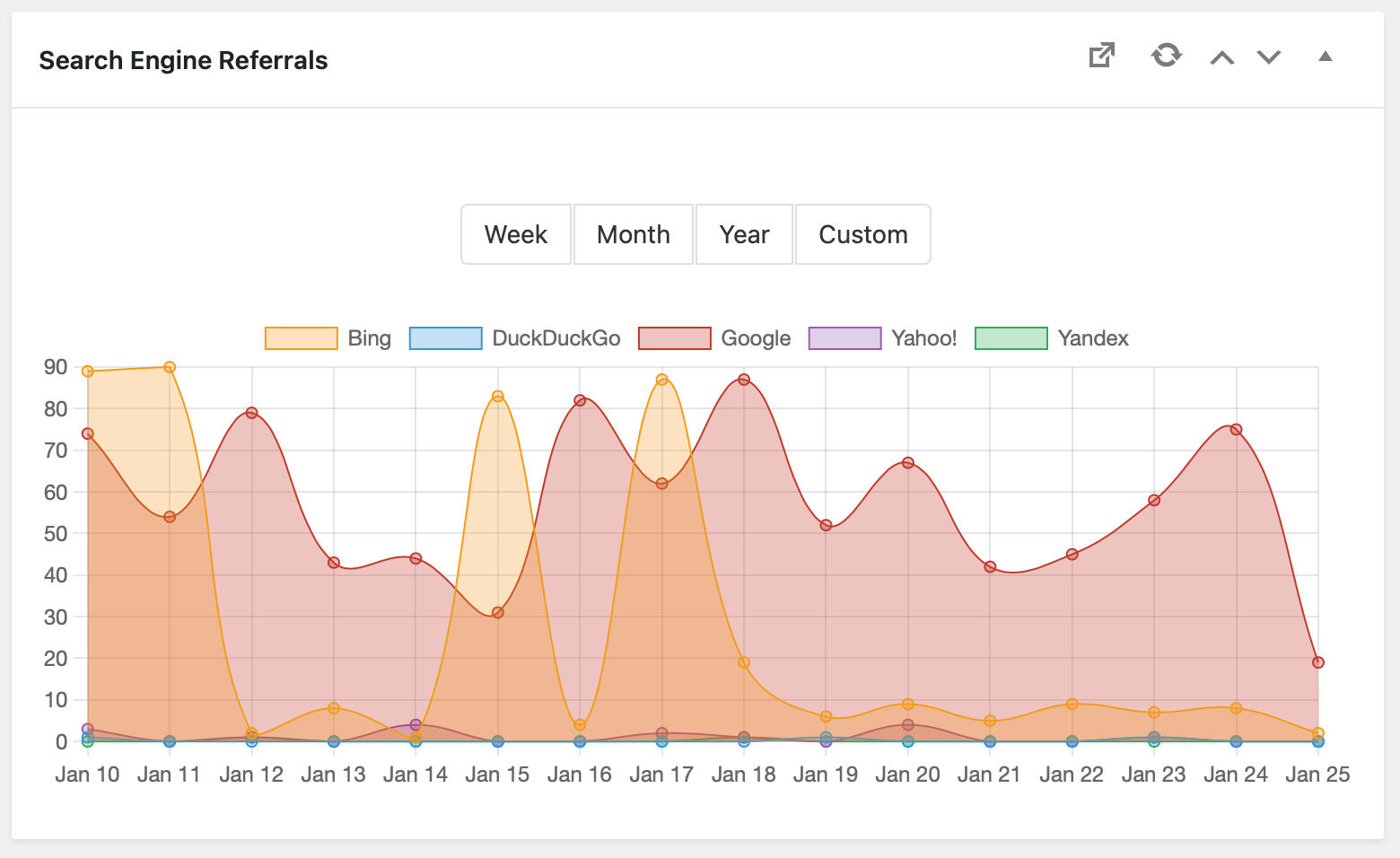1400x858 pixels.
Task: Select the Week time range
Action: click(516, 234)
